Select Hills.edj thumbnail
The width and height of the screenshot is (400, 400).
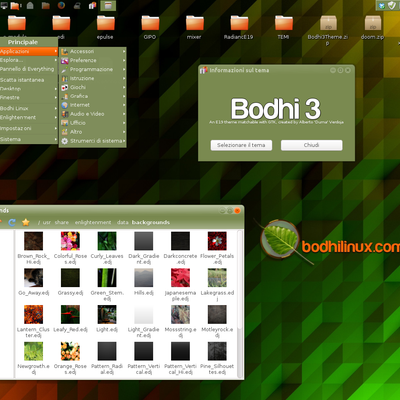(144, 278)
